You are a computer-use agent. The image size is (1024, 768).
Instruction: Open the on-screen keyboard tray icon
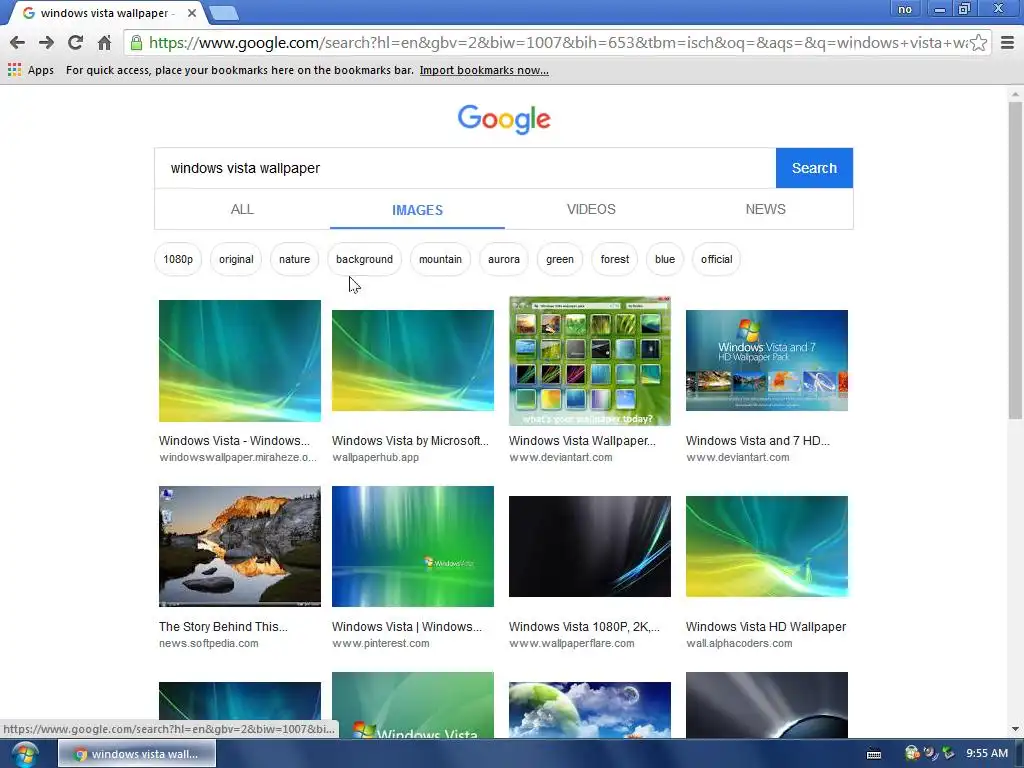tap(874, 754)
